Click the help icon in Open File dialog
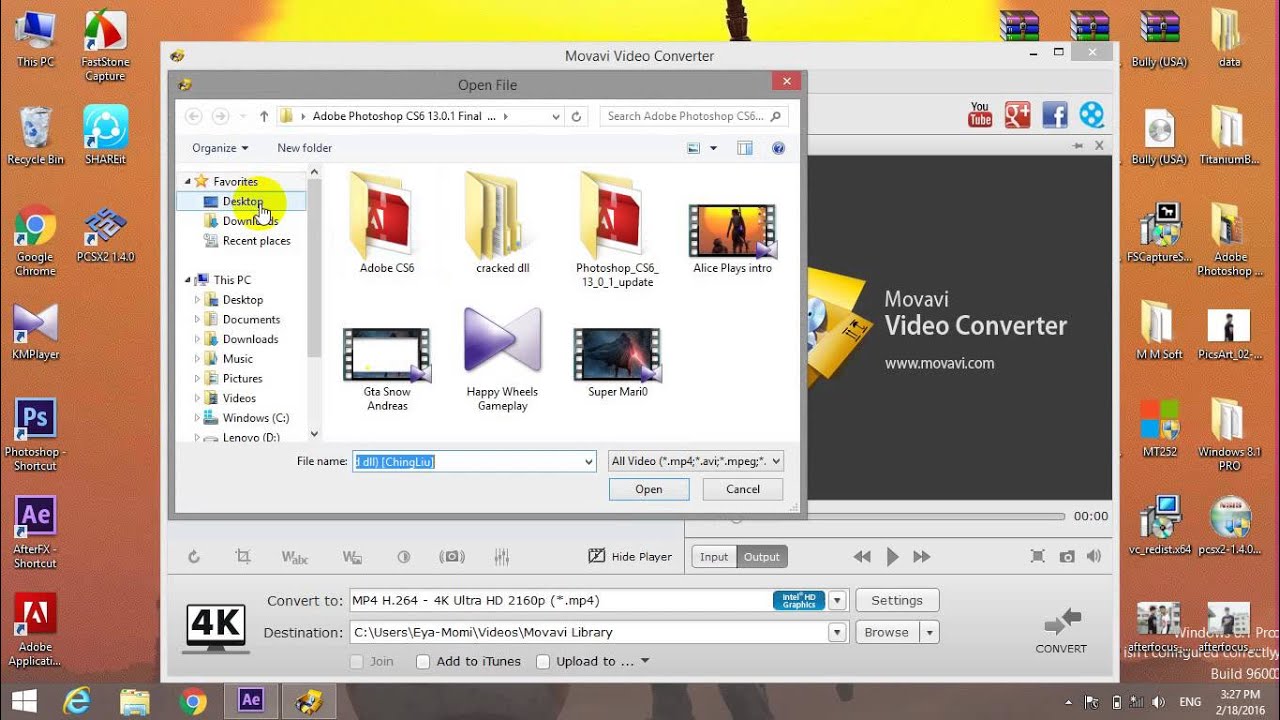This screenshot has height=720, width=1280. coord(778,148)
